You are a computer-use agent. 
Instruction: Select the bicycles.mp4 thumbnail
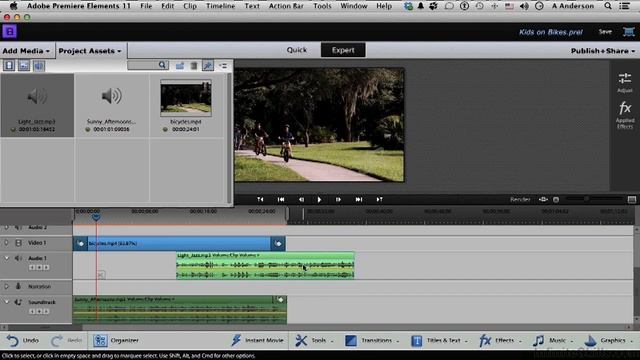point(186,98)
